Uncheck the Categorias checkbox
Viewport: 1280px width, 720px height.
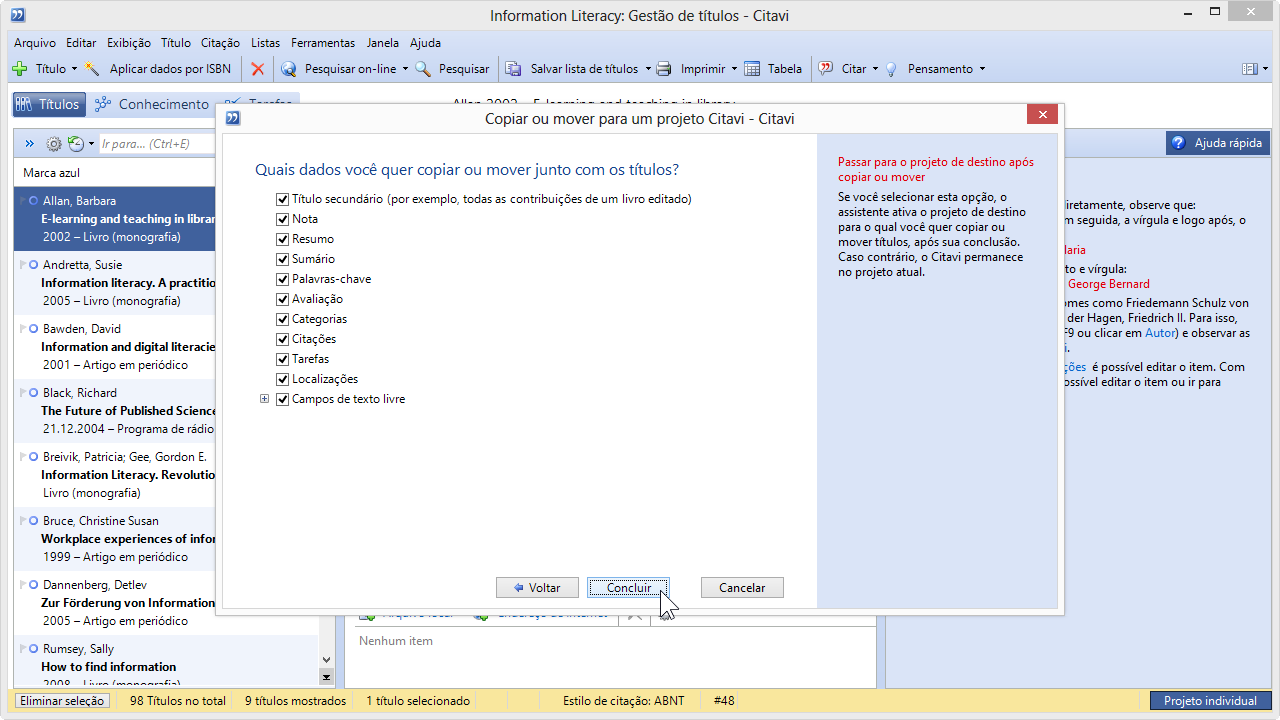283,319
